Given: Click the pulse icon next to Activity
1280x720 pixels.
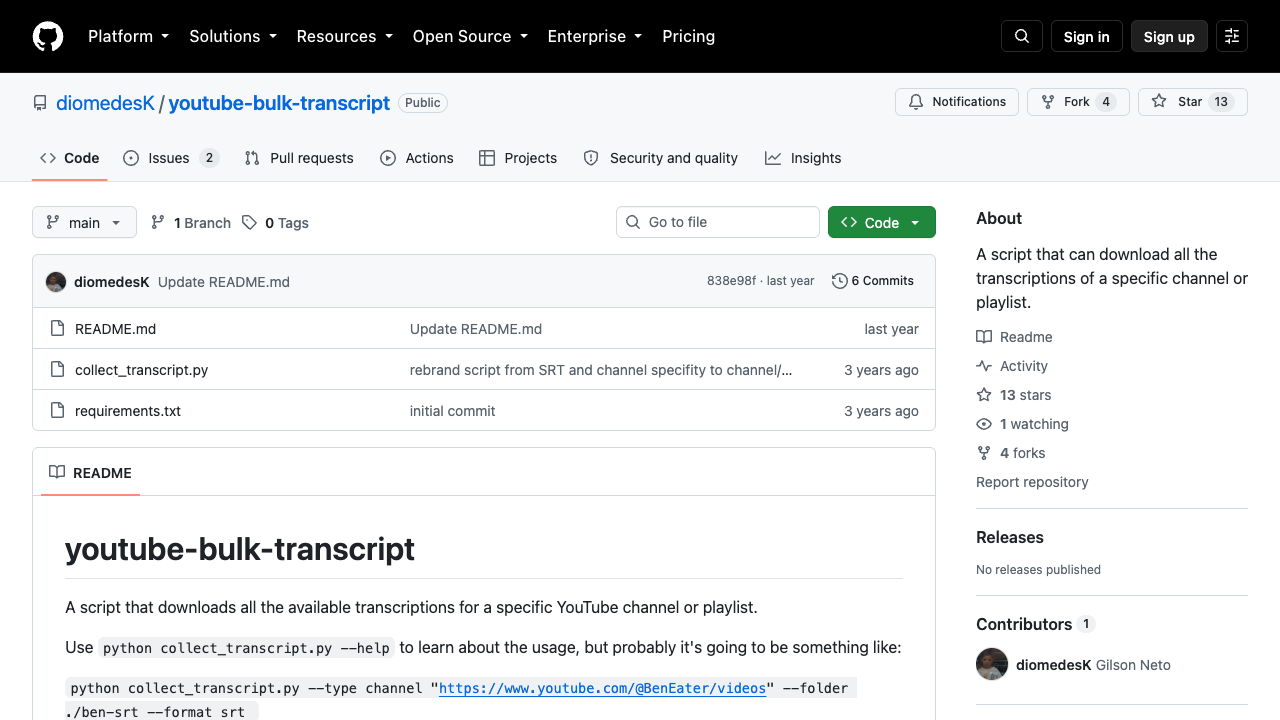Looking at the screenshot, I should 984,366.
